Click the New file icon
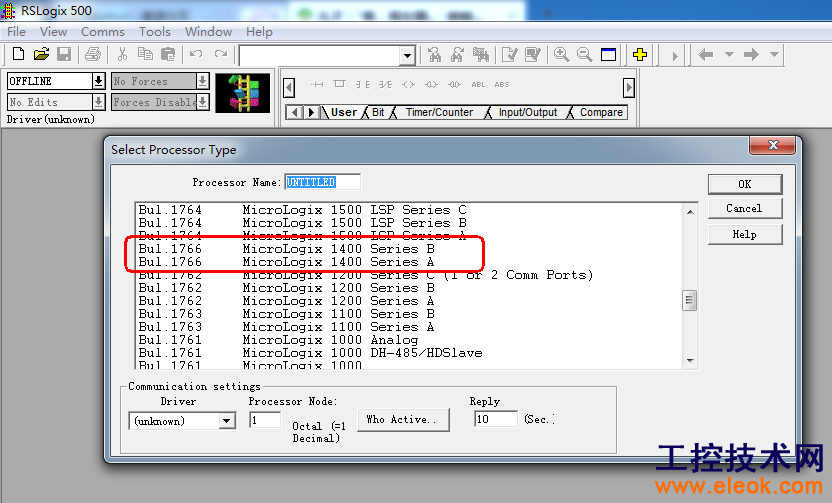Image resolution: width=832 pixels, height=503 pixels. (18, 54)
